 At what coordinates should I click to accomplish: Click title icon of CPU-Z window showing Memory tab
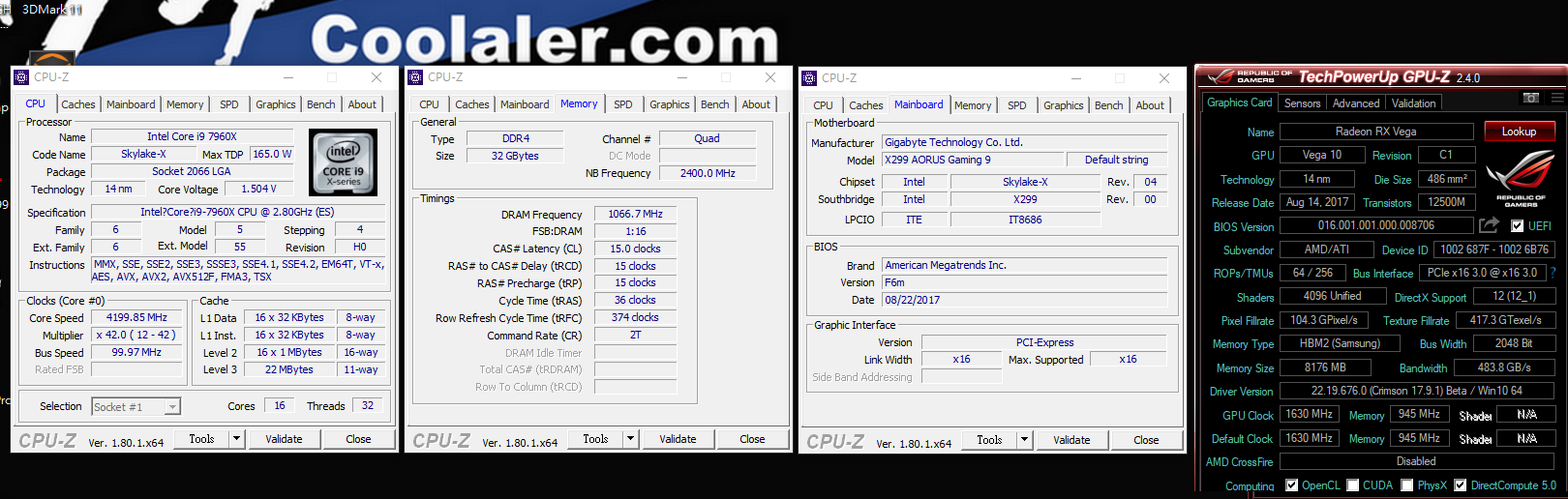point(415,77)
